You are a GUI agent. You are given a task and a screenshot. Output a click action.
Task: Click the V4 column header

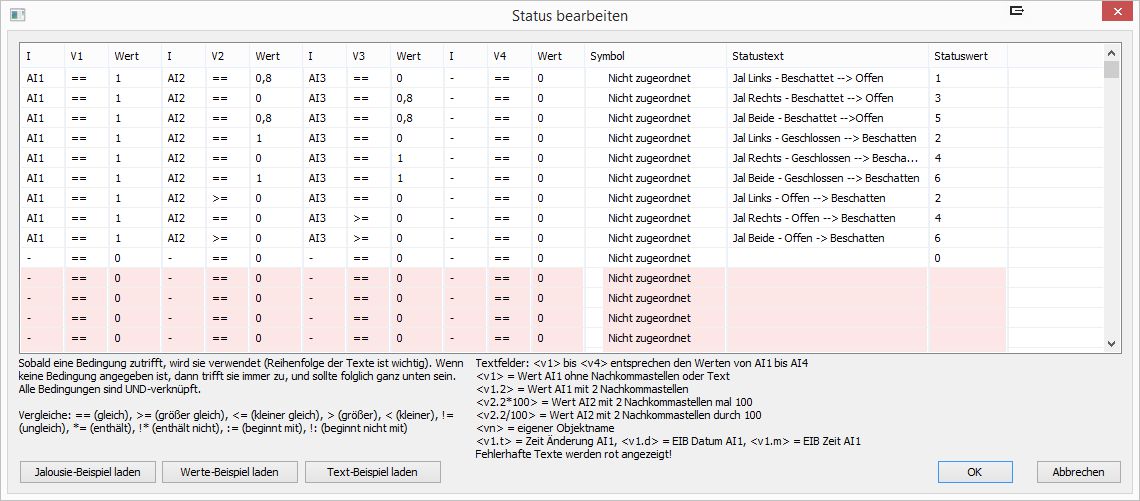(499, 56)
